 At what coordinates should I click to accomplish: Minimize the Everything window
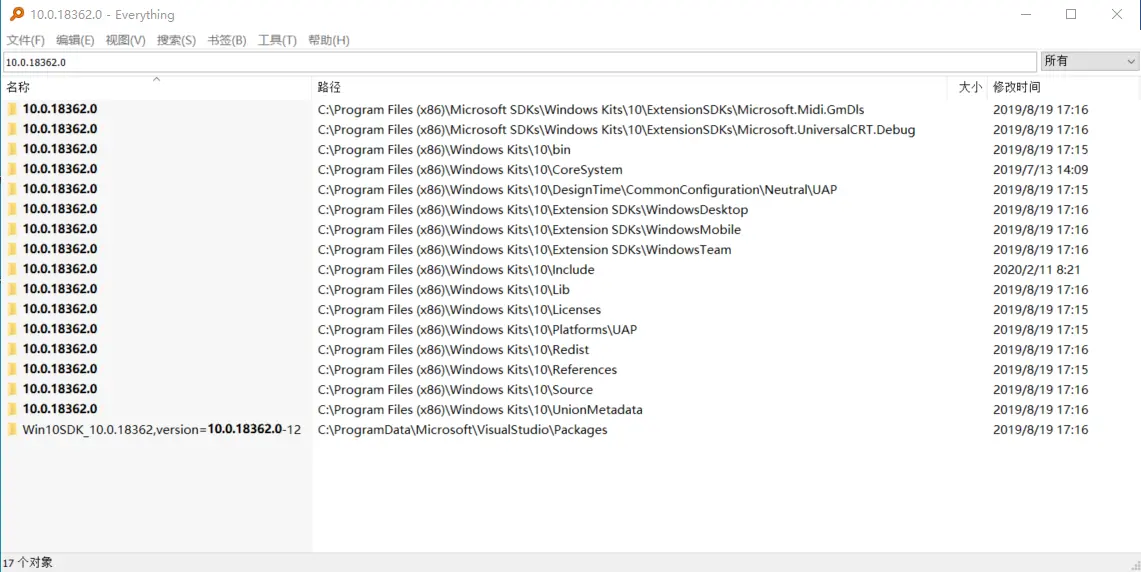[x=1026, y=14]
